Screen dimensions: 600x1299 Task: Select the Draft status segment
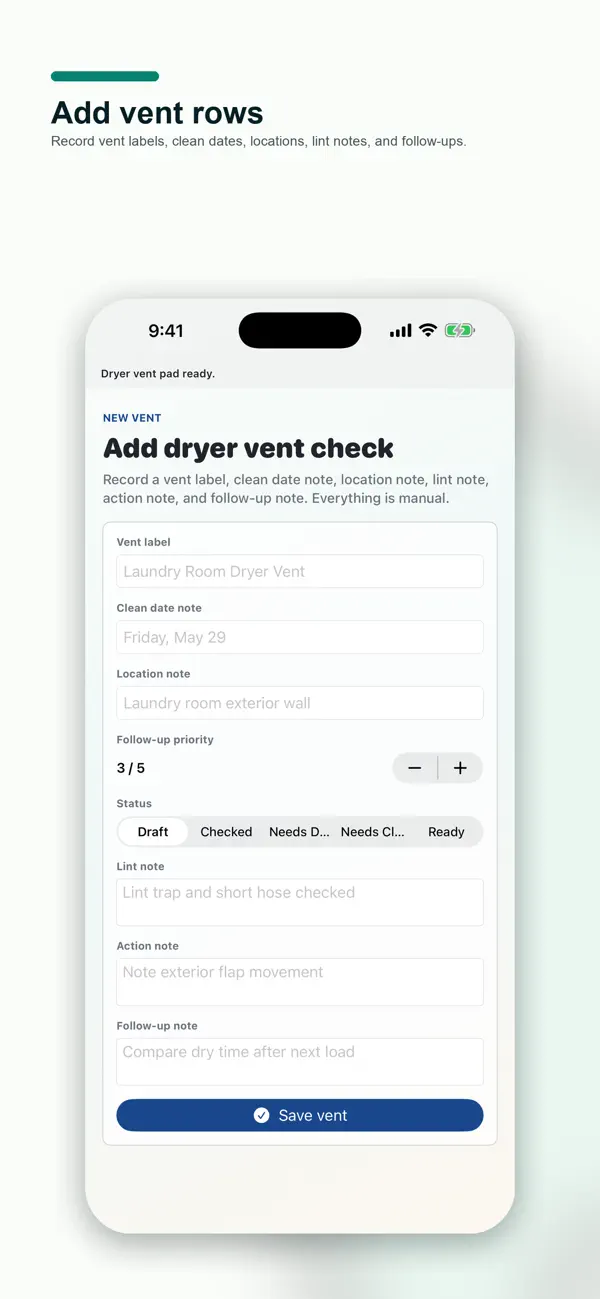pos(153,832)
